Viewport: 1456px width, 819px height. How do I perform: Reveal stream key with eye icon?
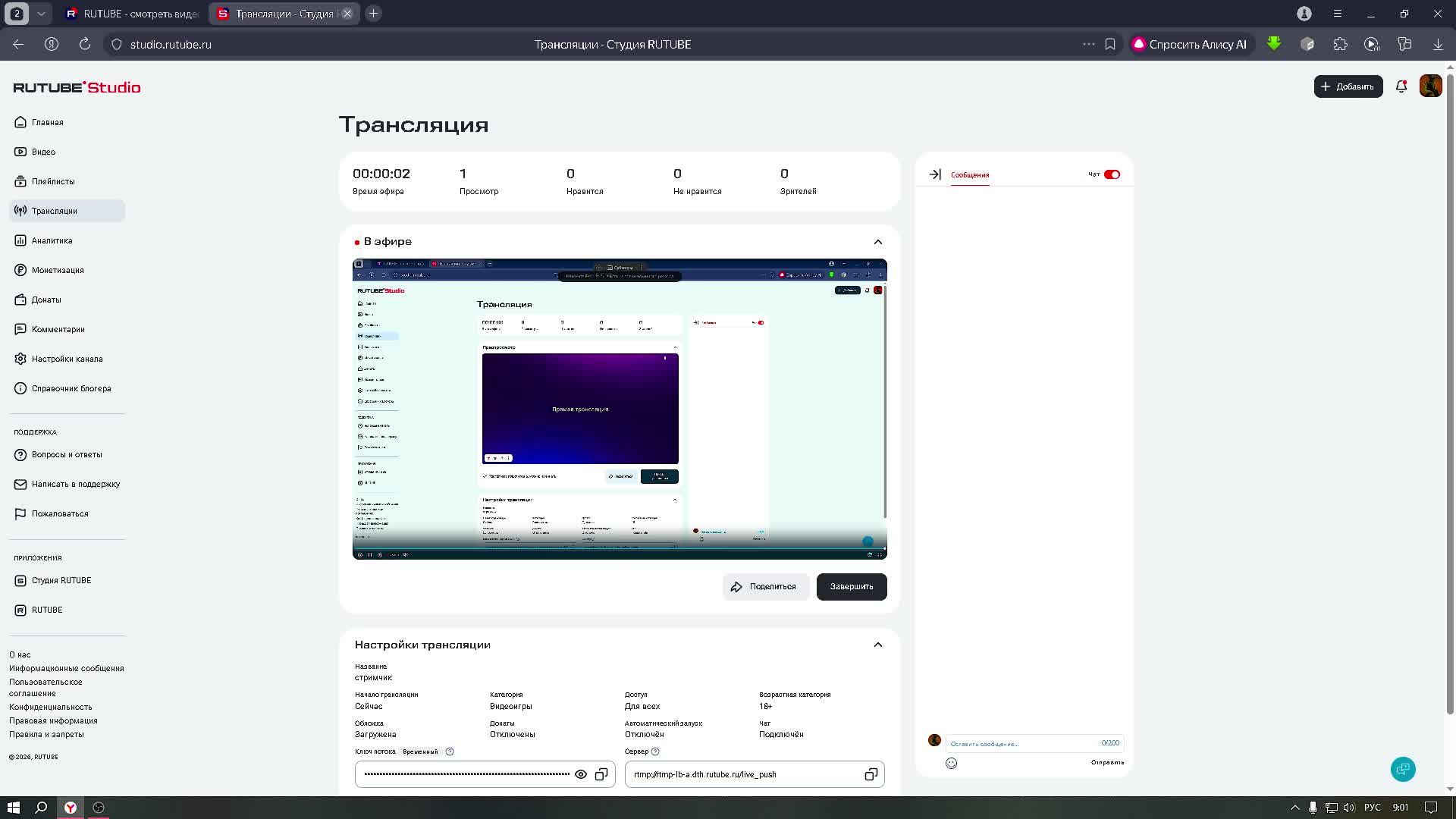click(581, 774)
